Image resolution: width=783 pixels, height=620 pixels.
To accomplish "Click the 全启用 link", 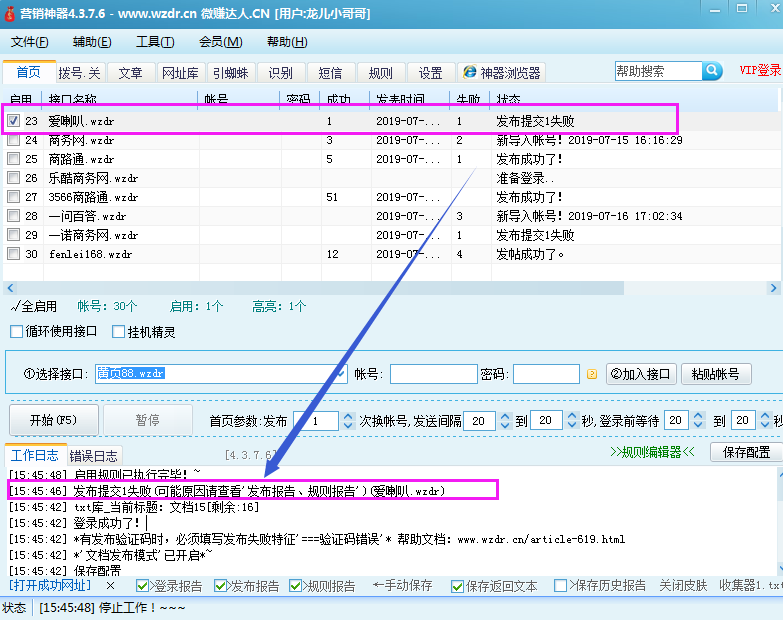I will pos(34,306).
